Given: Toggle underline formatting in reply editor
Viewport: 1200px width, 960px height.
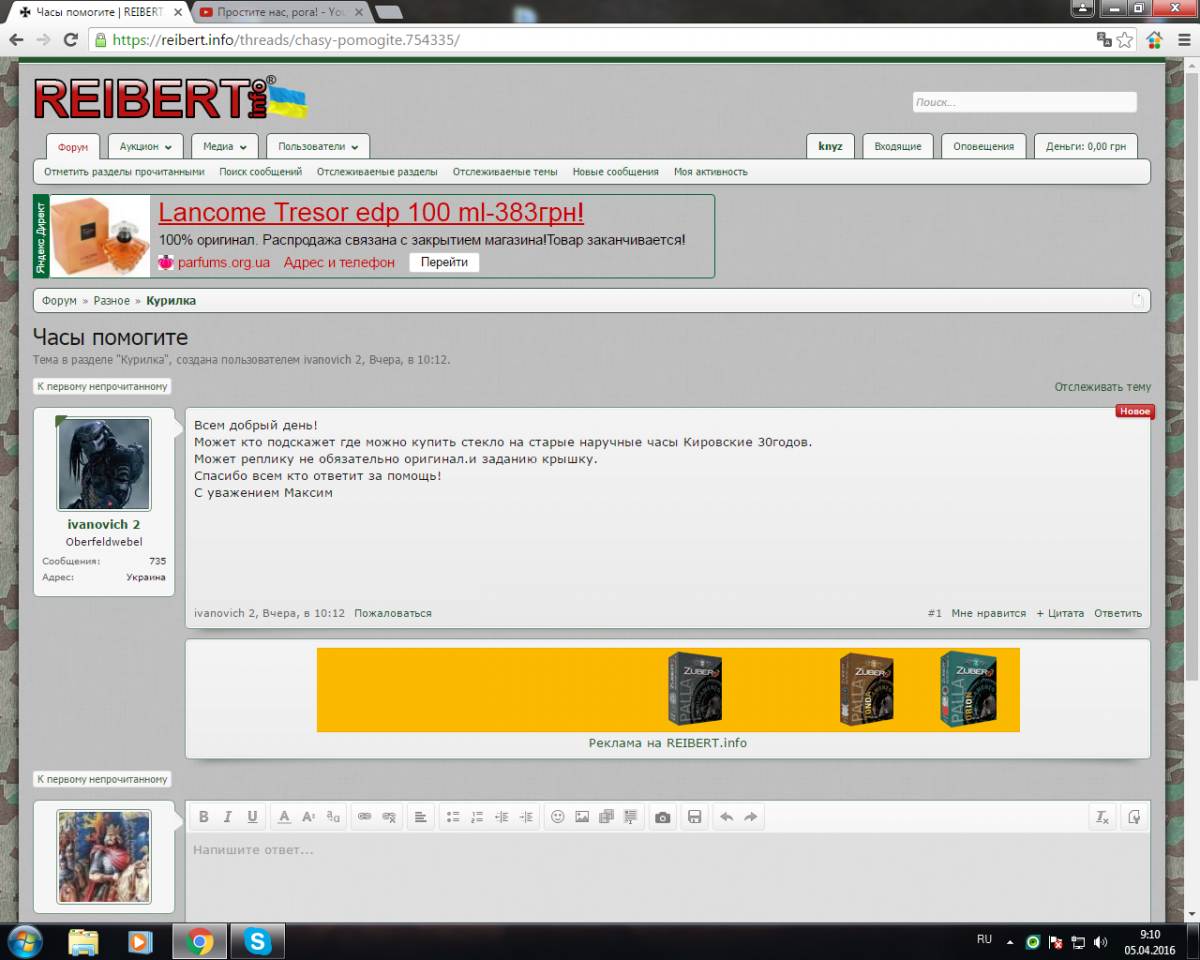Looking at the screenshot, I should click(252, 817).
